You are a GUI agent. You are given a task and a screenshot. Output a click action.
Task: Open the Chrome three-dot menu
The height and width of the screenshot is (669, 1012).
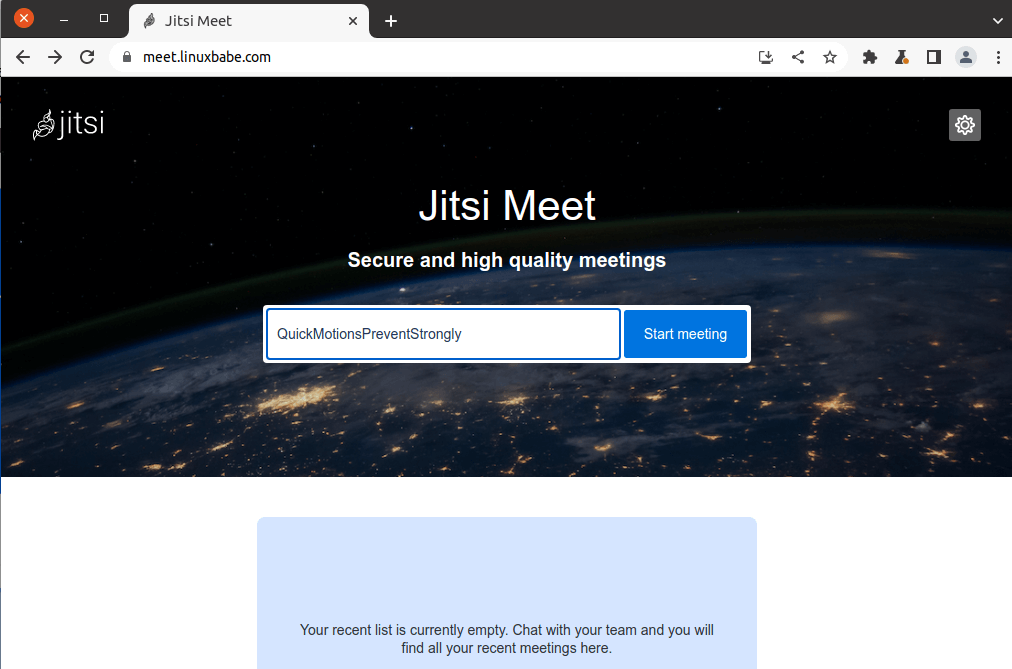pos(998,57)
